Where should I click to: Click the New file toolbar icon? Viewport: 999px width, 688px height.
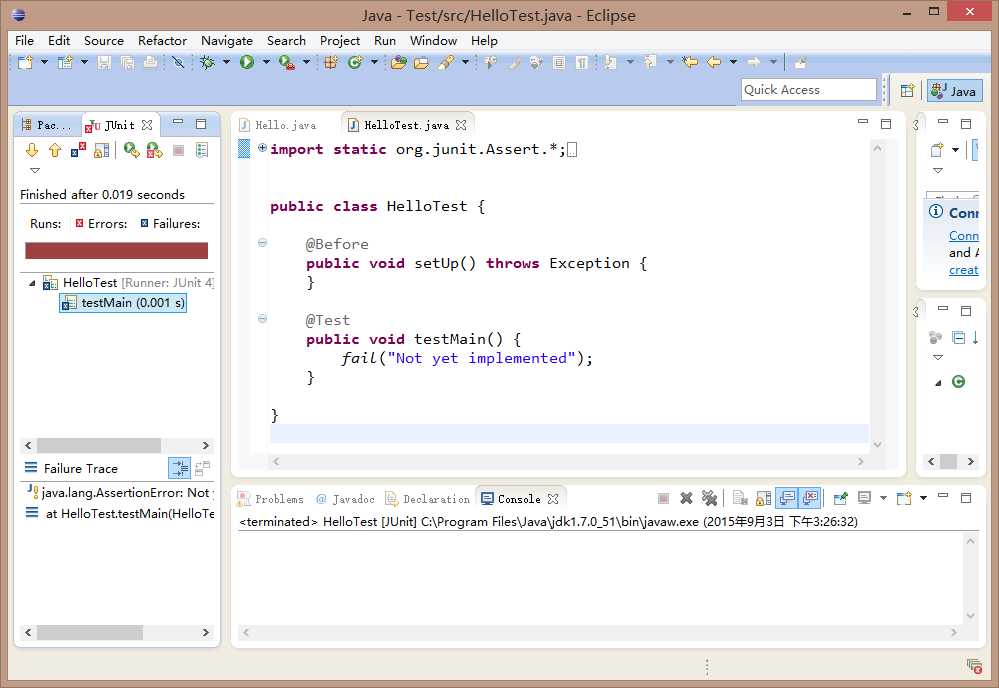[x=25, y=62]
